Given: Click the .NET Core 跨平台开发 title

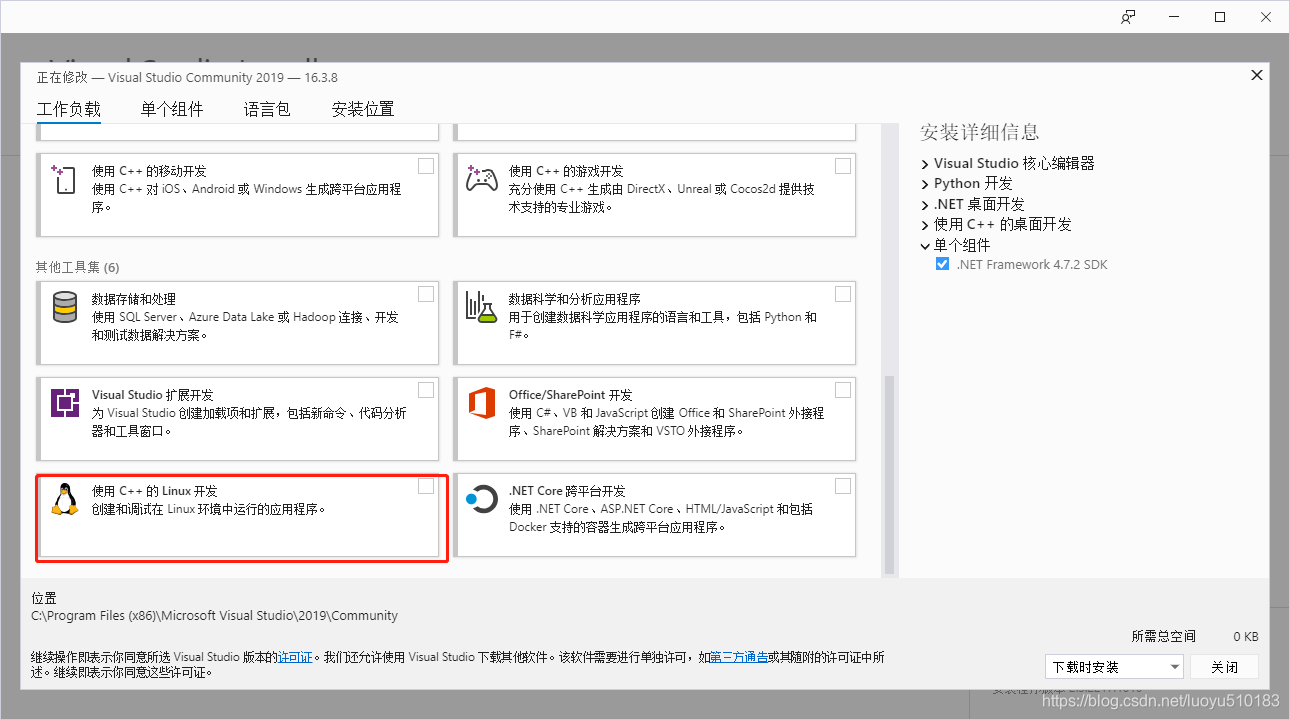Looking at the screenshot, I should tap(567, 491).
